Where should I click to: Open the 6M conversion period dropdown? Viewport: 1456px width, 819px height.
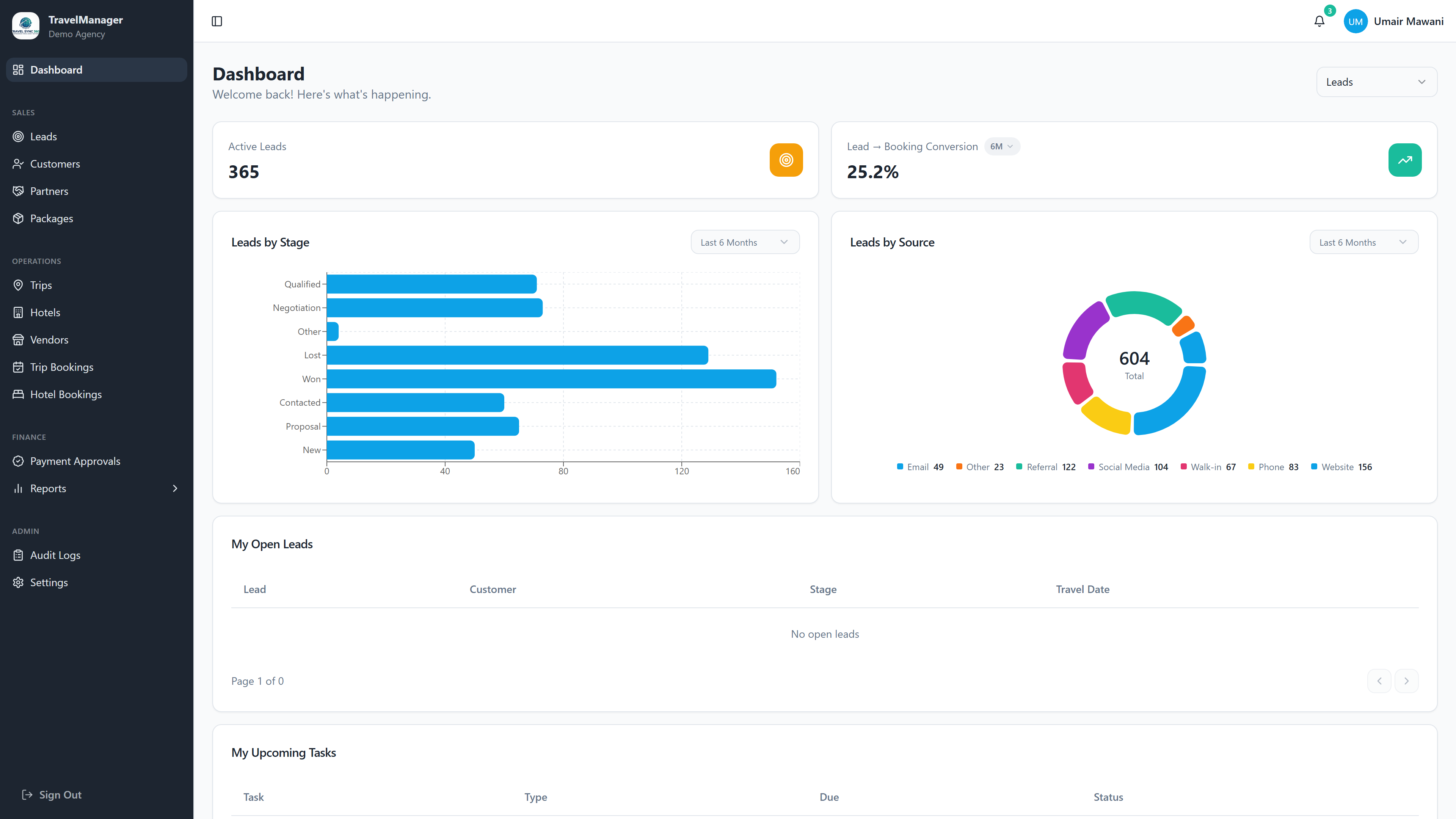[1001, 146]
